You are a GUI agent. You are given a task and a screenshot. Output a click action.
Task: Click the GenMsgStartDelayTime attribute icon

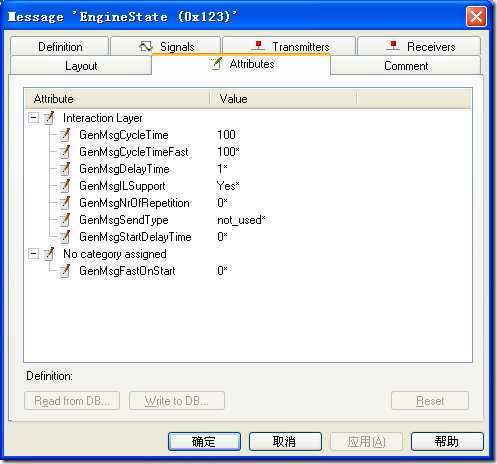[65, 237]
